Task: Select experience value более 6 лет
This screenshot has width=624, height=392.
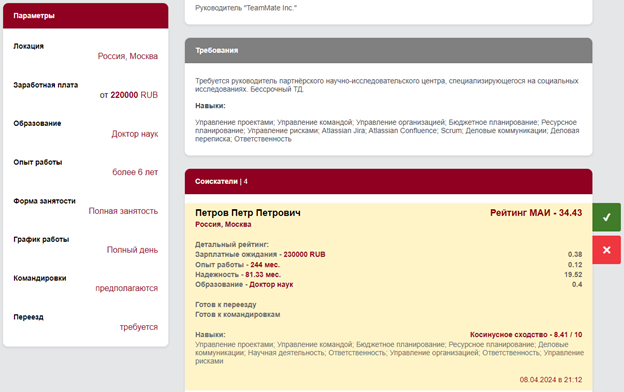Action: pyautogui.click(x=135, y=172)
